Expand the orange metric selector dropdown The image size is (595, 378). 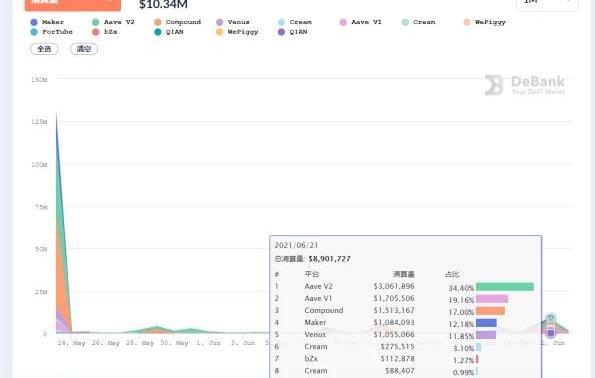coord(73,4)
